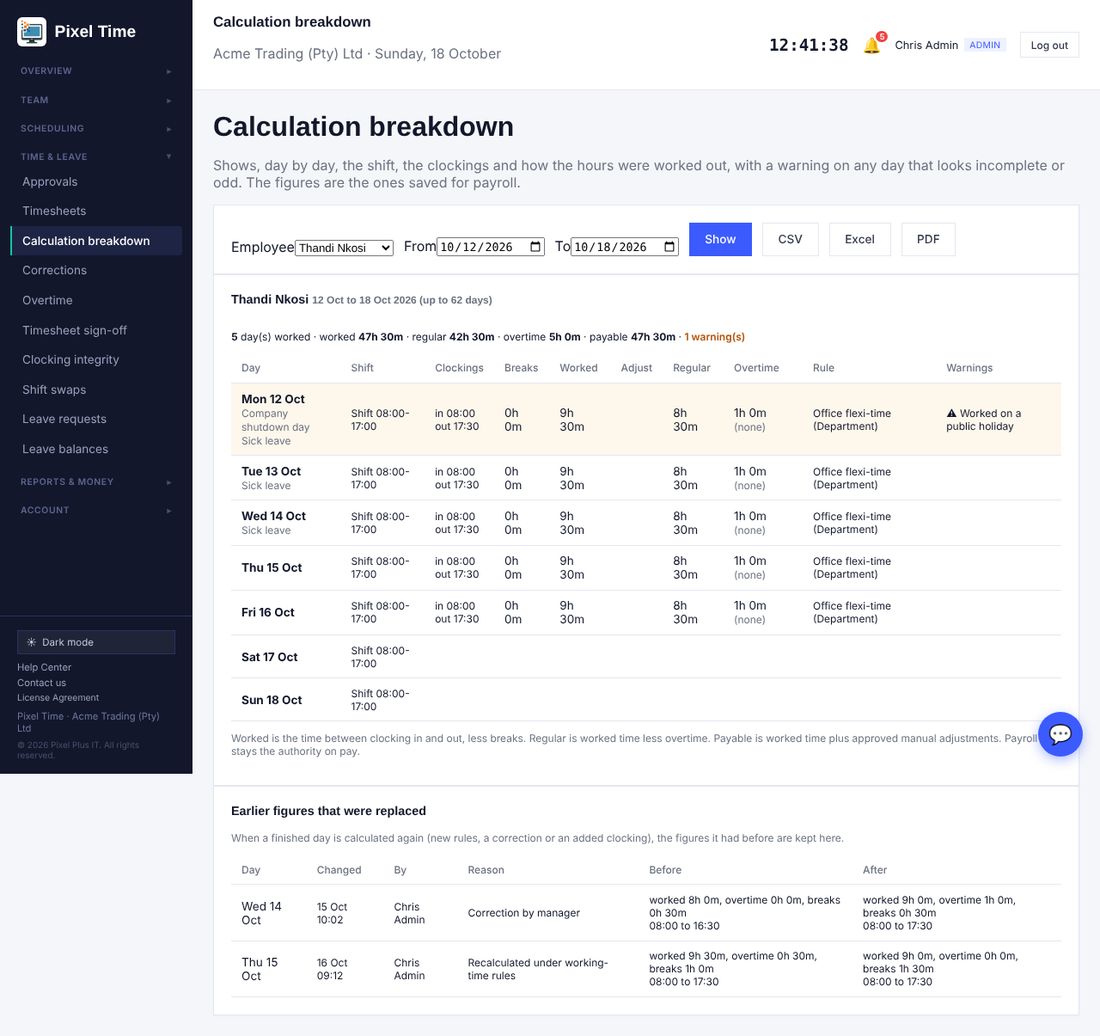Image resolution: width=1100 pixels, height=1036 pixels.
Task: Open the chat support bubble
Action: pyautogui.click(x=1059, y=734)
